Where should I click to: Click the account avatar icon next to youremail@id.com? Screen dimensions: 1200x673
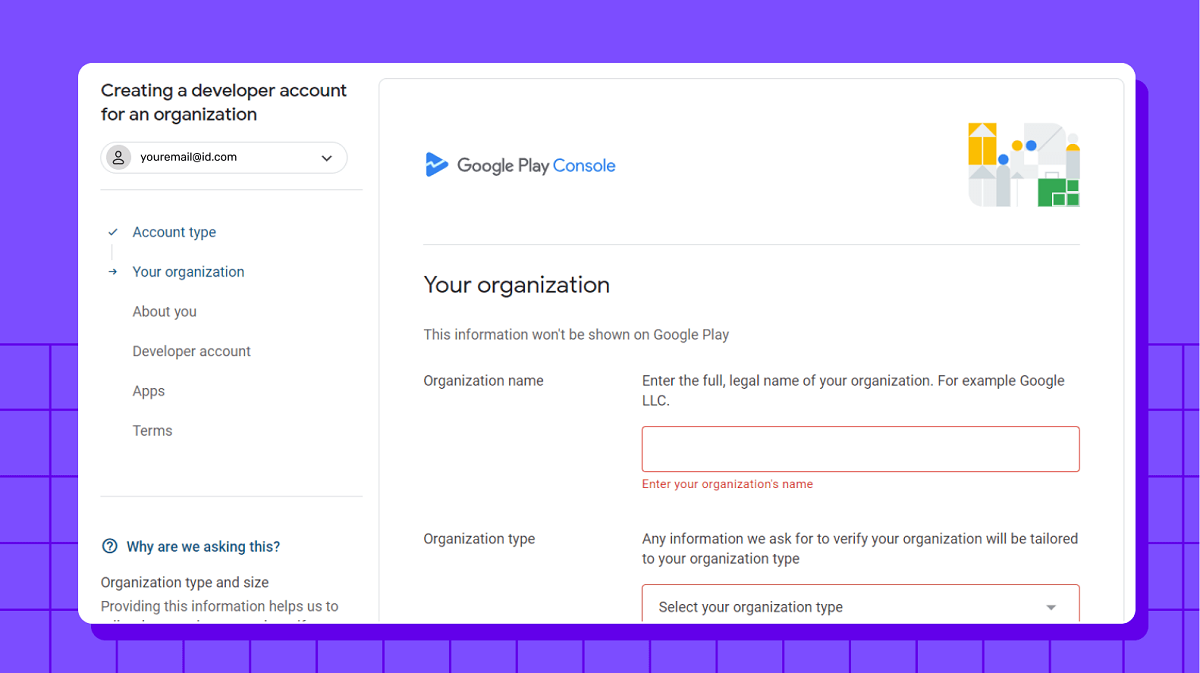point(119,158)
